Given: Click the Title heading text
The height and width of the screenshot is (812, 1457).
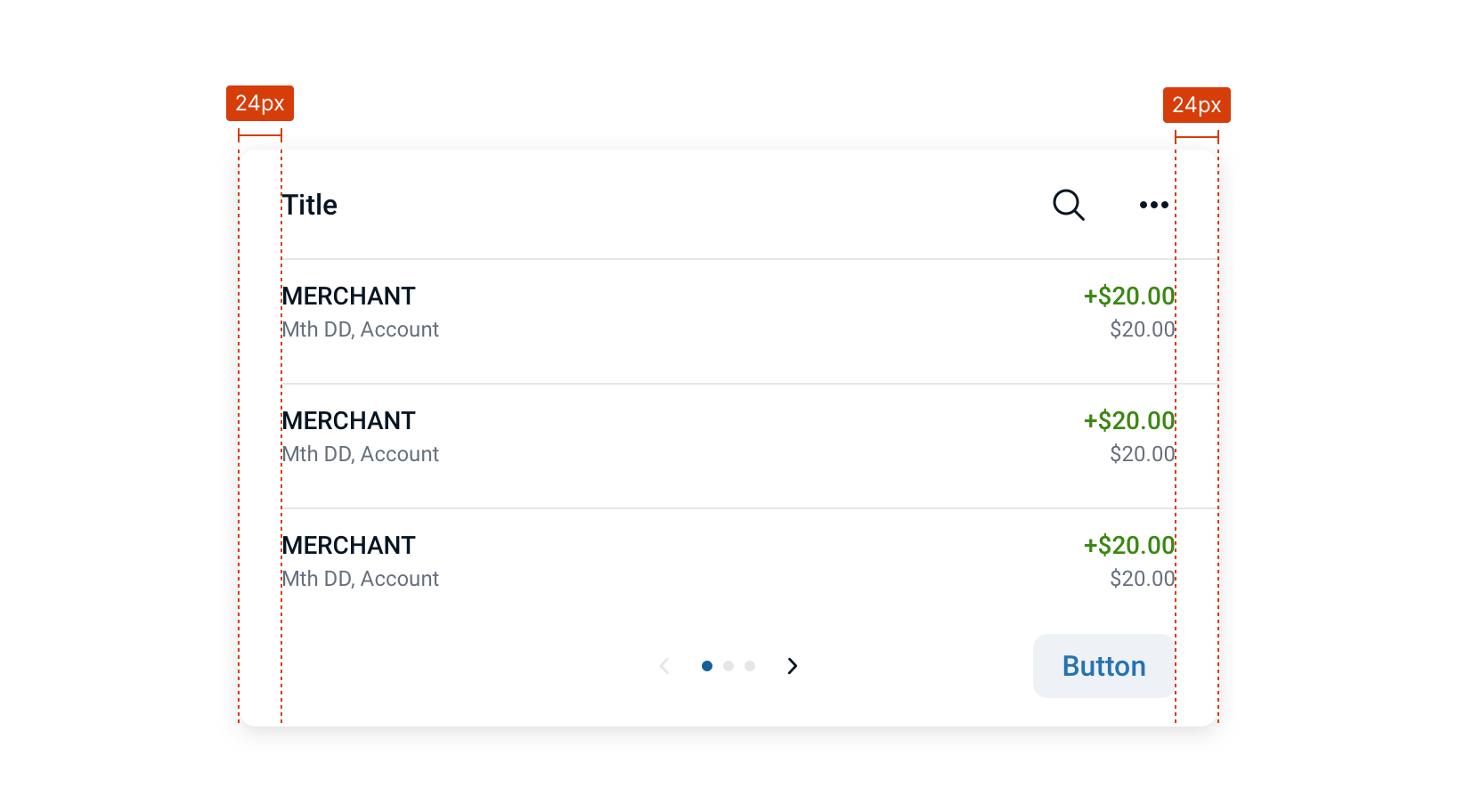Looking at the screenshot, I should [x=310, y=205].
